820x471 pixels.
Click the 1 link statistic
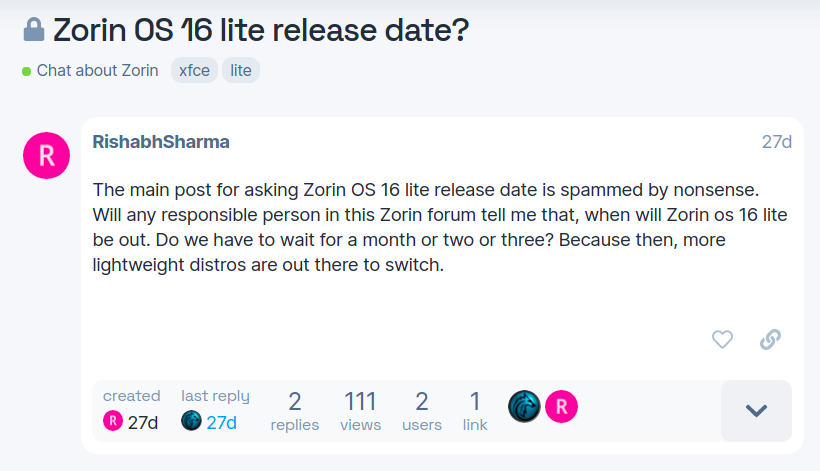point(475,411)
